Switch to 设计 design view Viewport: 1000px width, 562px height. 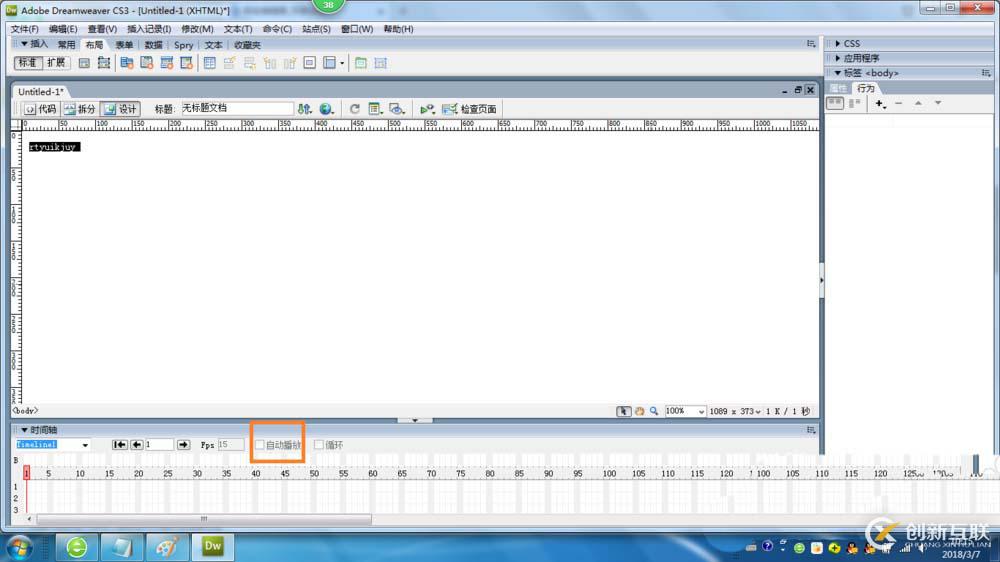121,109
